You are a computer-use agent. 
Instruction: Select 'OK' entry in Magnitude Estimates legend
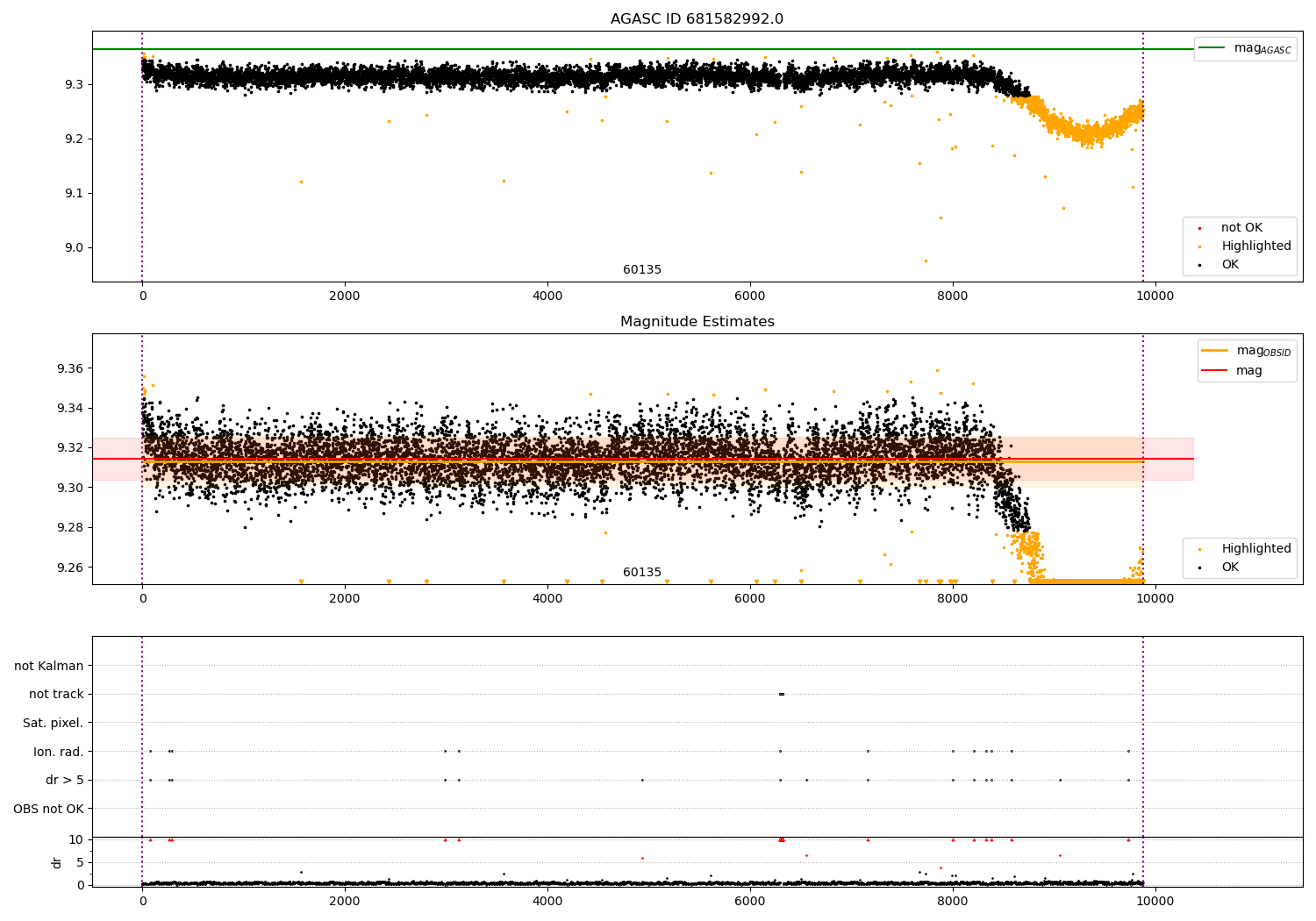[1230, 568]
